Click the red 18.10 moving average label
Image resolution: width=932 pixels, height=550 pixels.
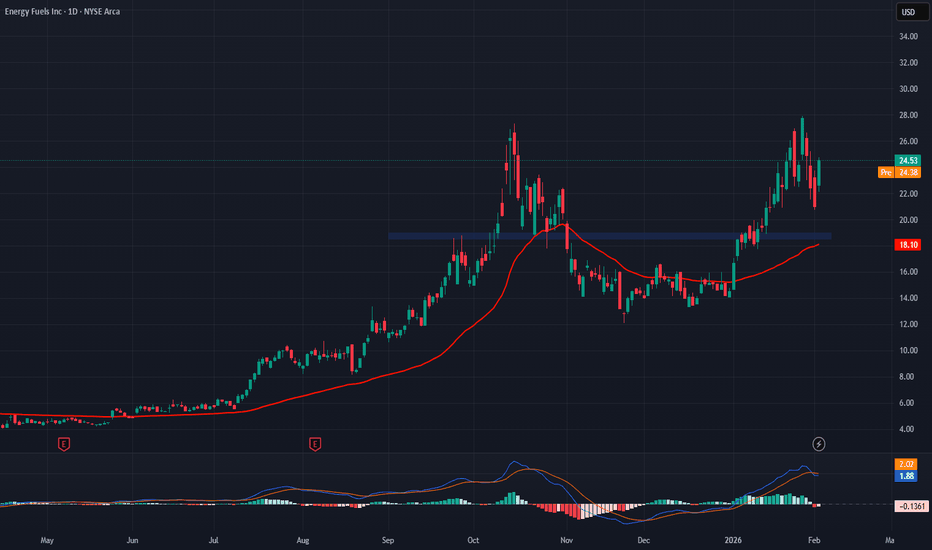pos(908,244)
